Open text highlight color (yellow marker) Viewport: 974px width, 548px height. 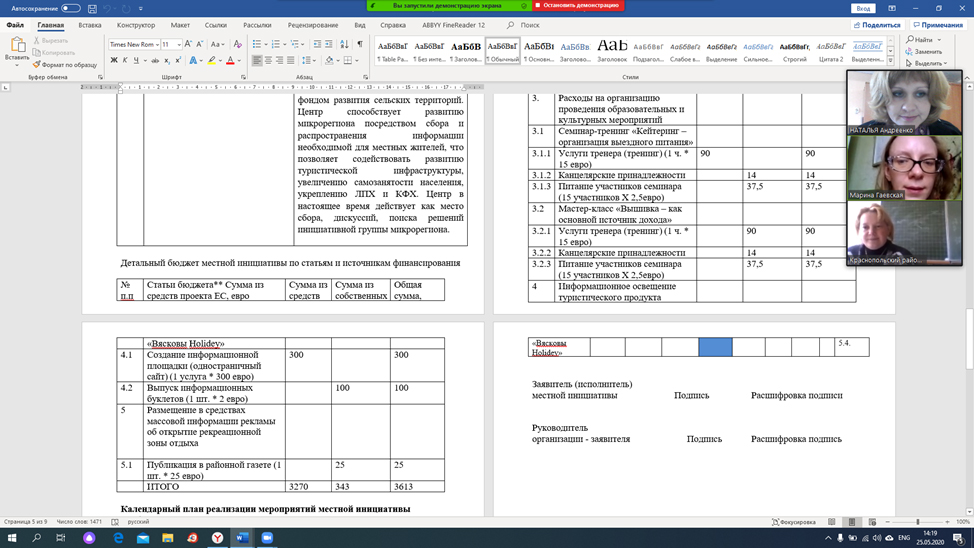212,61
